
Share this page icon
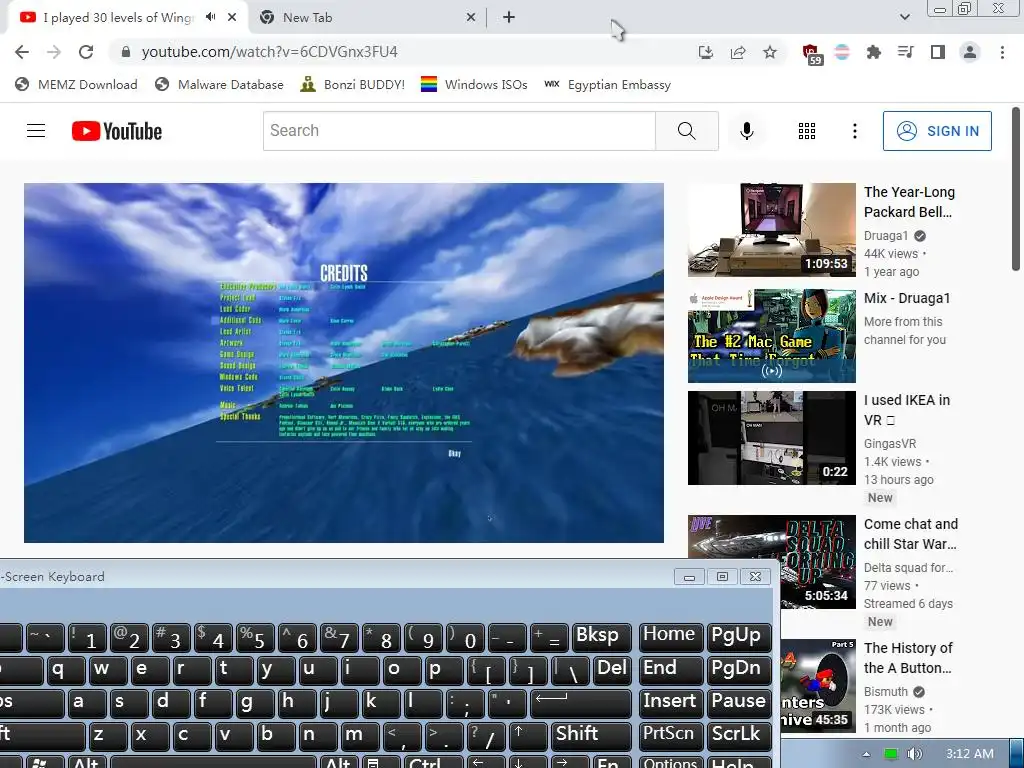pos(738,52)
